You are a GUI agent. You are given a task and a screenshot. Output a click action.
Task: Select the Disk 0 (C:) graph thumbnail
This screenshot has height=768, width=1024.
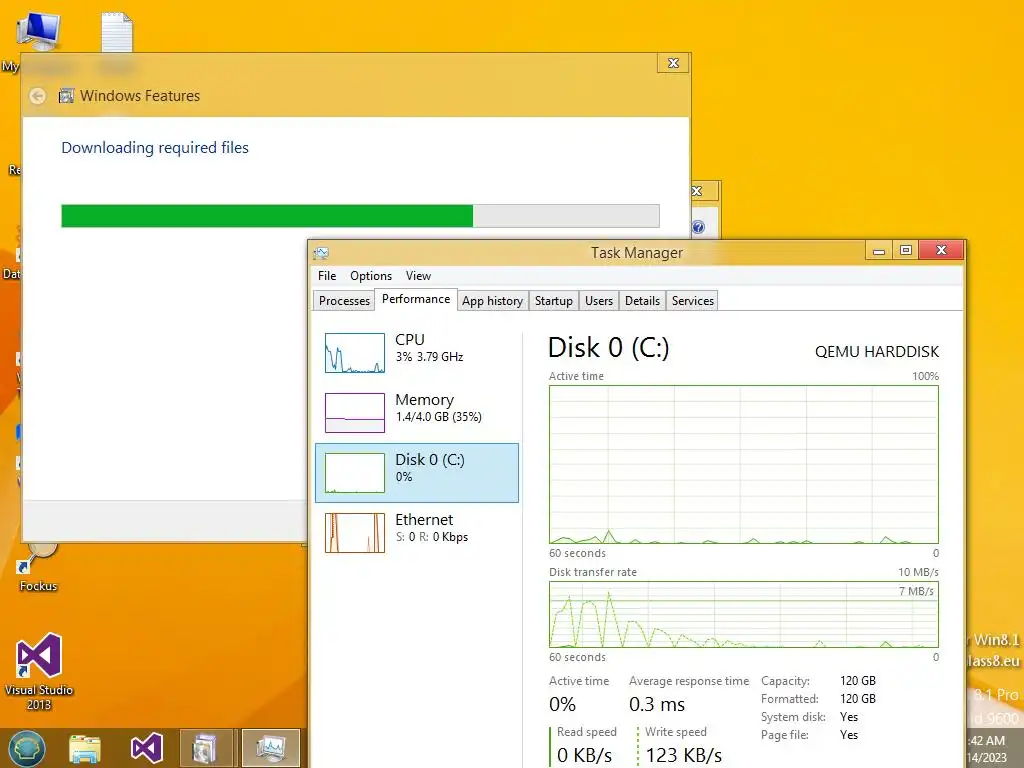355,473
